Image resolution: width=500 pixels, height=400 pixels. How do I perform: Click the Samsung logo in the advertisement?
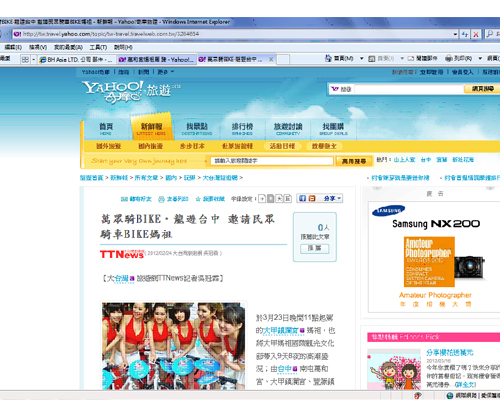point(388,211)
